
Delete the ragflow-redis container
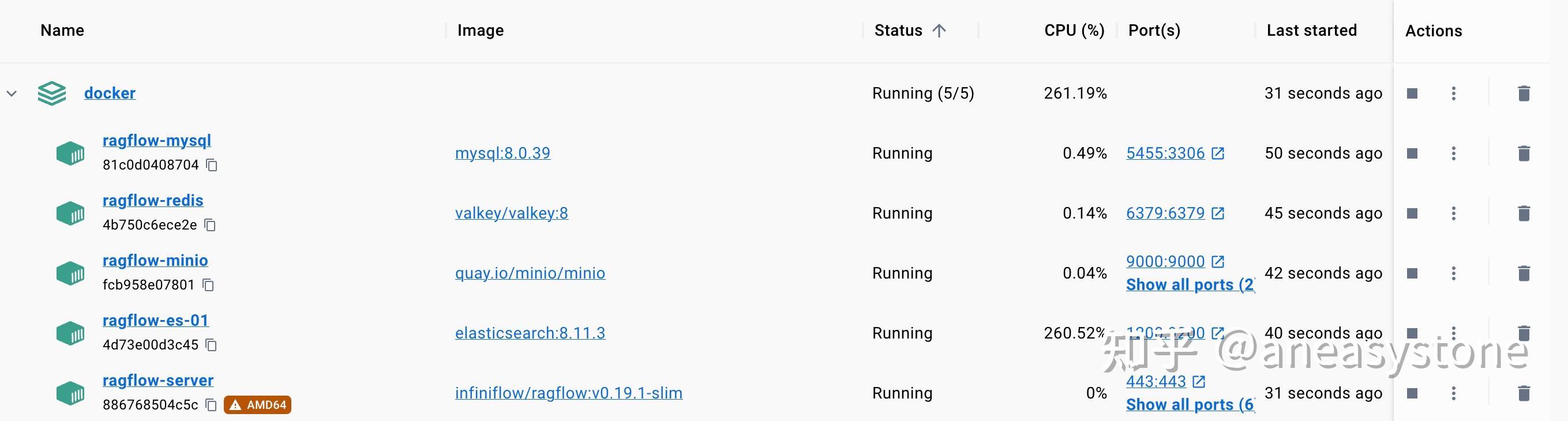tap(1524, 213)
